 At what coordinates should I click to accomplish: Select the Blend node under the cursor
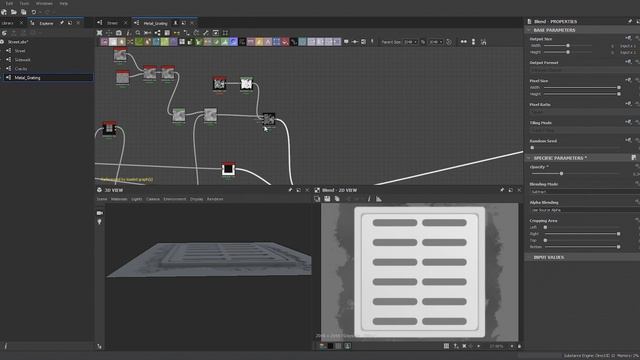(269, 119)
